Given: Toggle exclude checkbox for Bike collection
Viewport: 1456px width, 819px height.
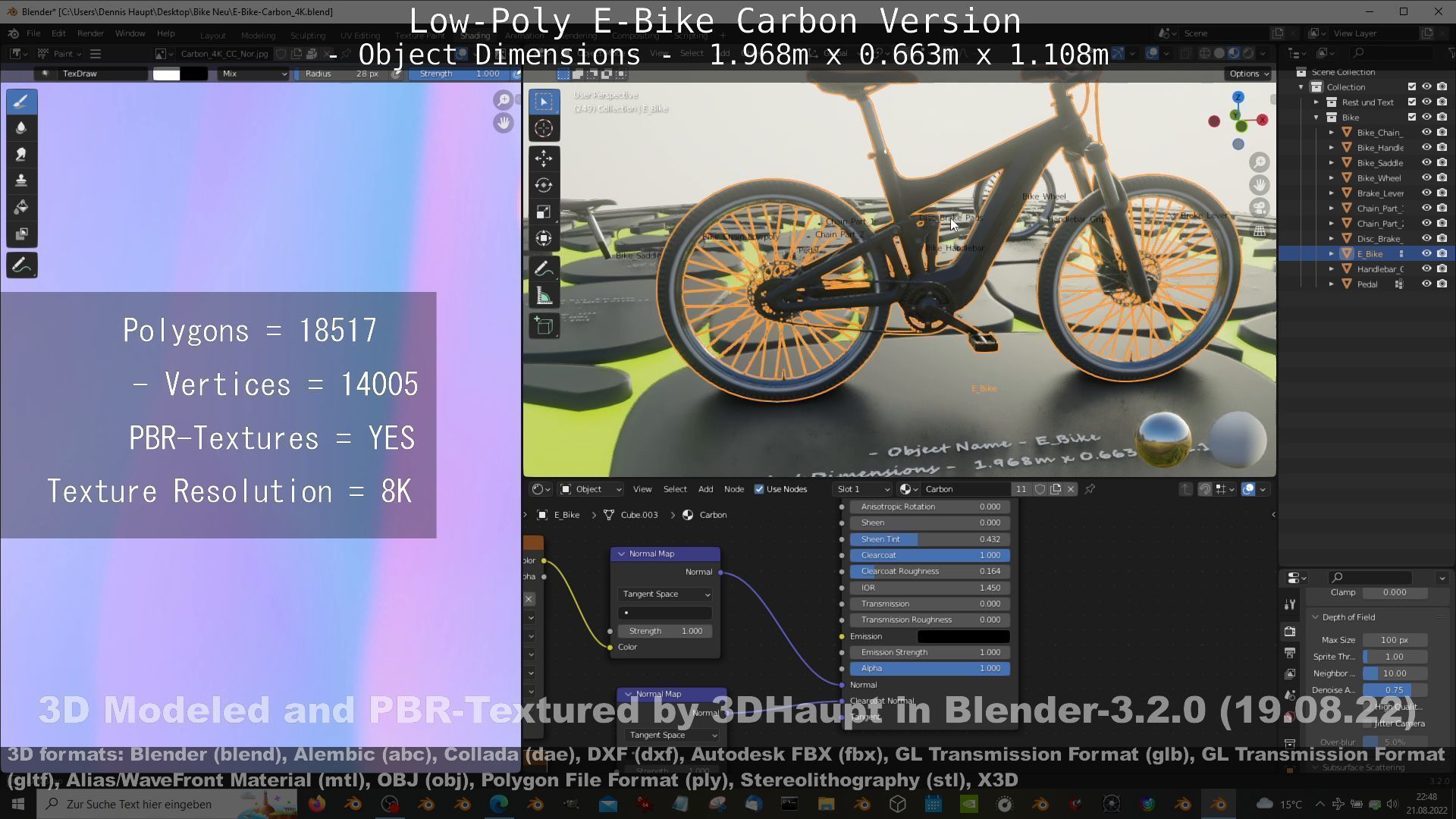Looking at the screenshot, I should [x=1412, y=118].
